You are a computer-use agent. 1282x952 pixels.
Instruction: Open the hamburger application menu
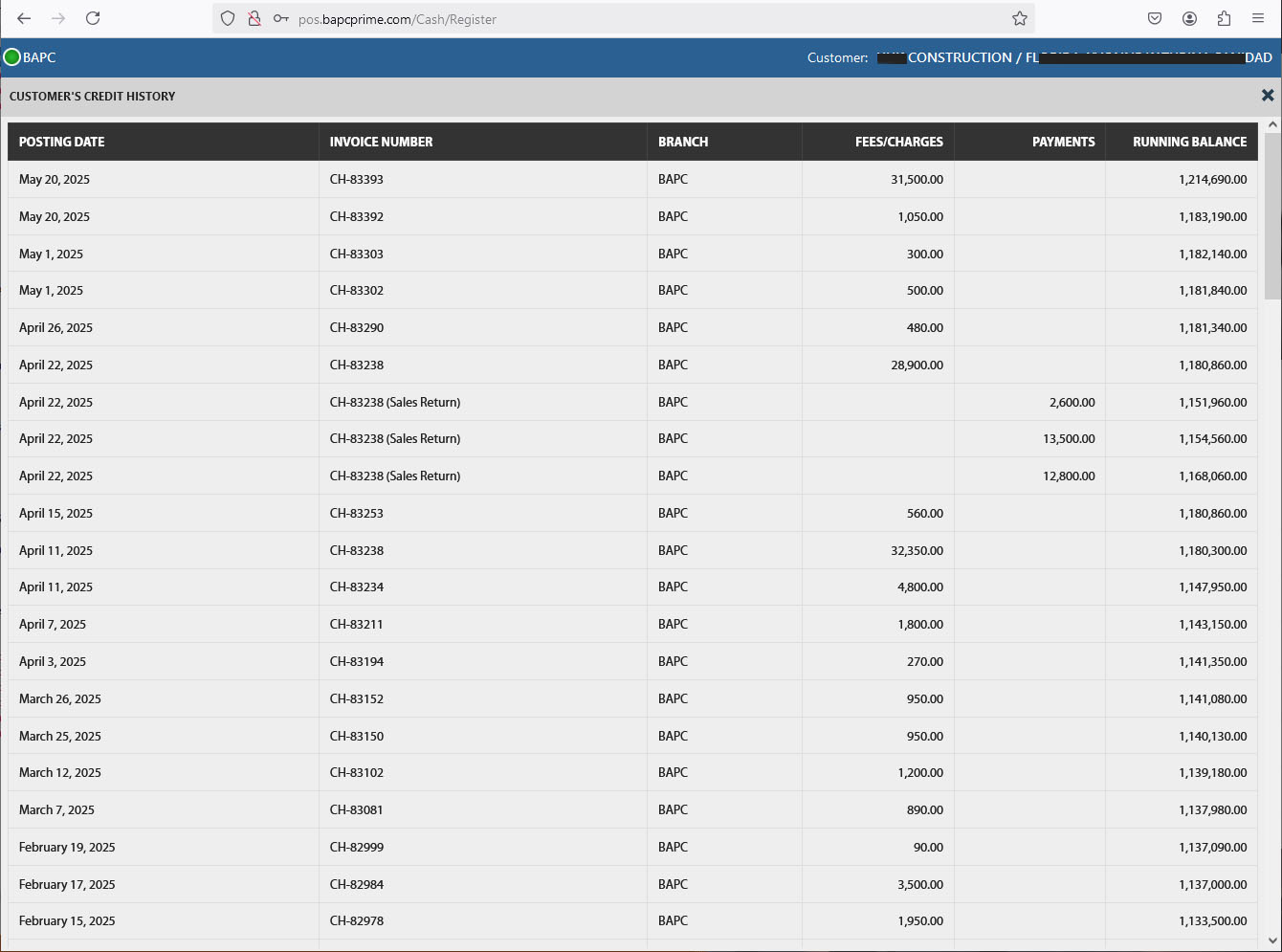pos(1258,18)
